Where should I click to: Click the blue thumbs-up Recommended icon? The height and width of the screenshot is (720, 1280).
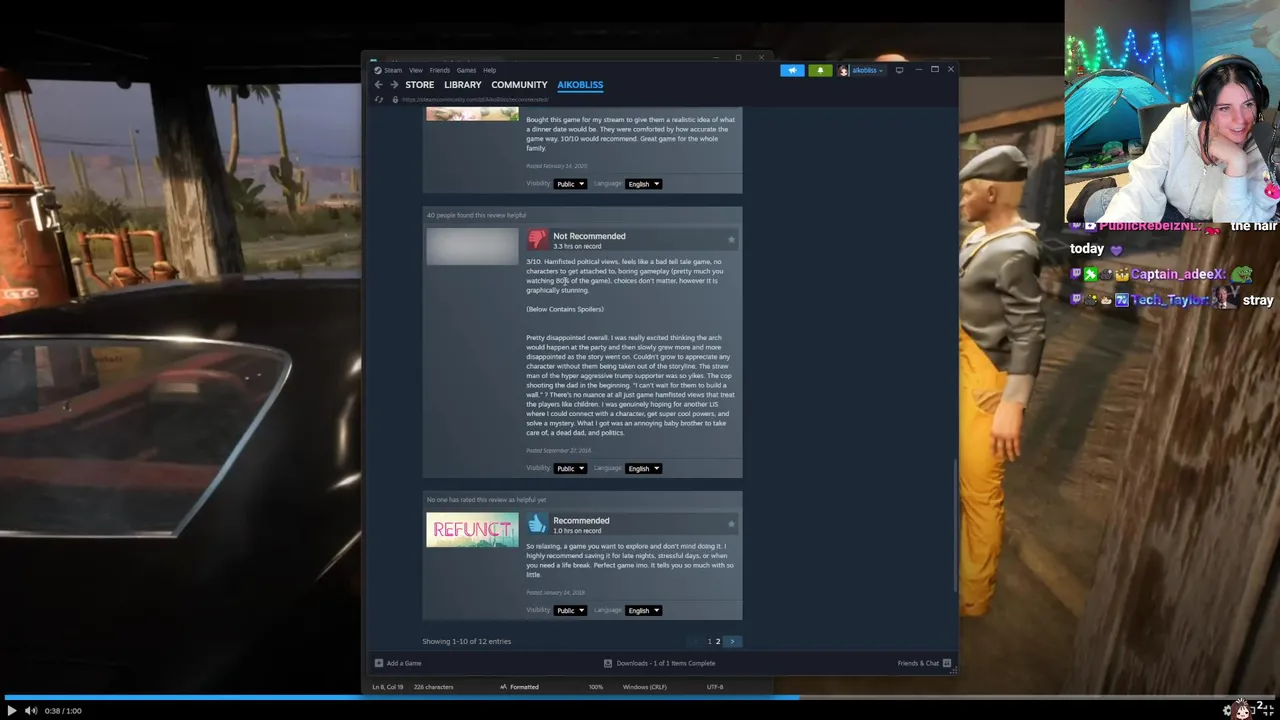coord(538,524)
